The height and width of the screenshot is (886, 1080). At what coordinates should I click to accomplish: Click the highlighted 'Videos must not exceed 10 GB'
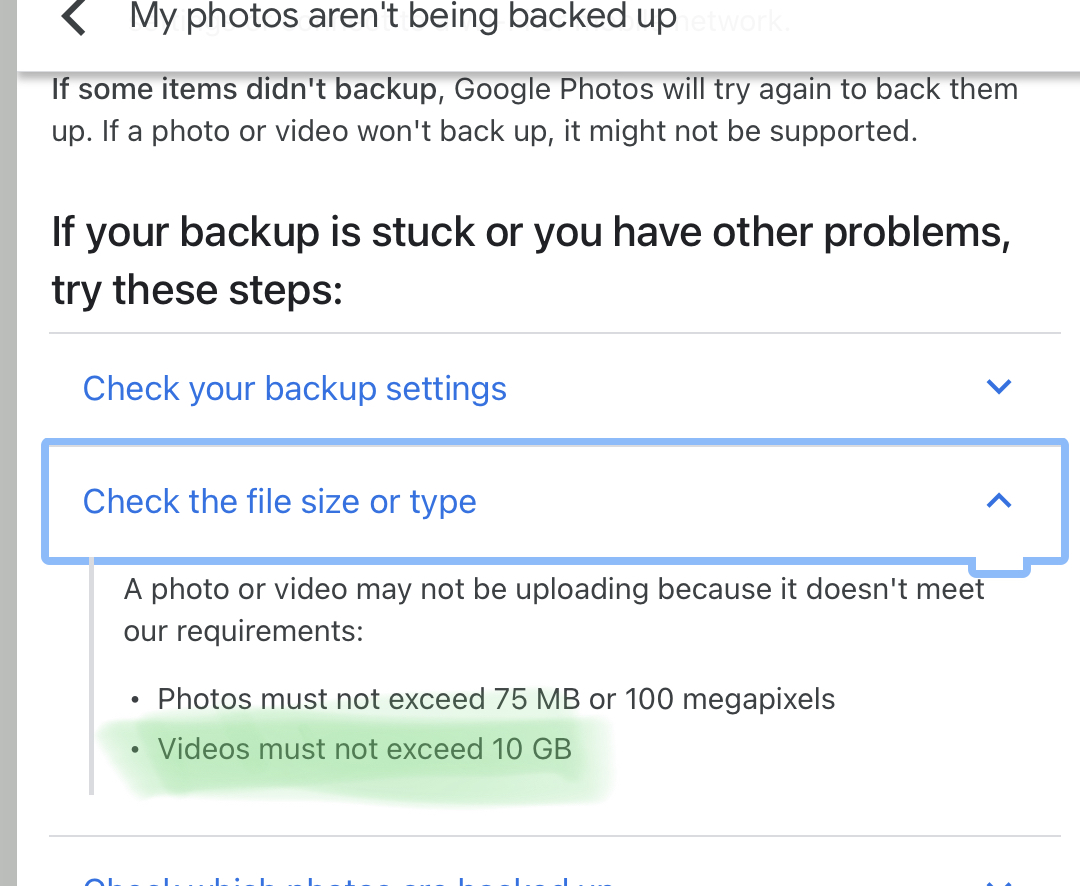coord(364,749)
